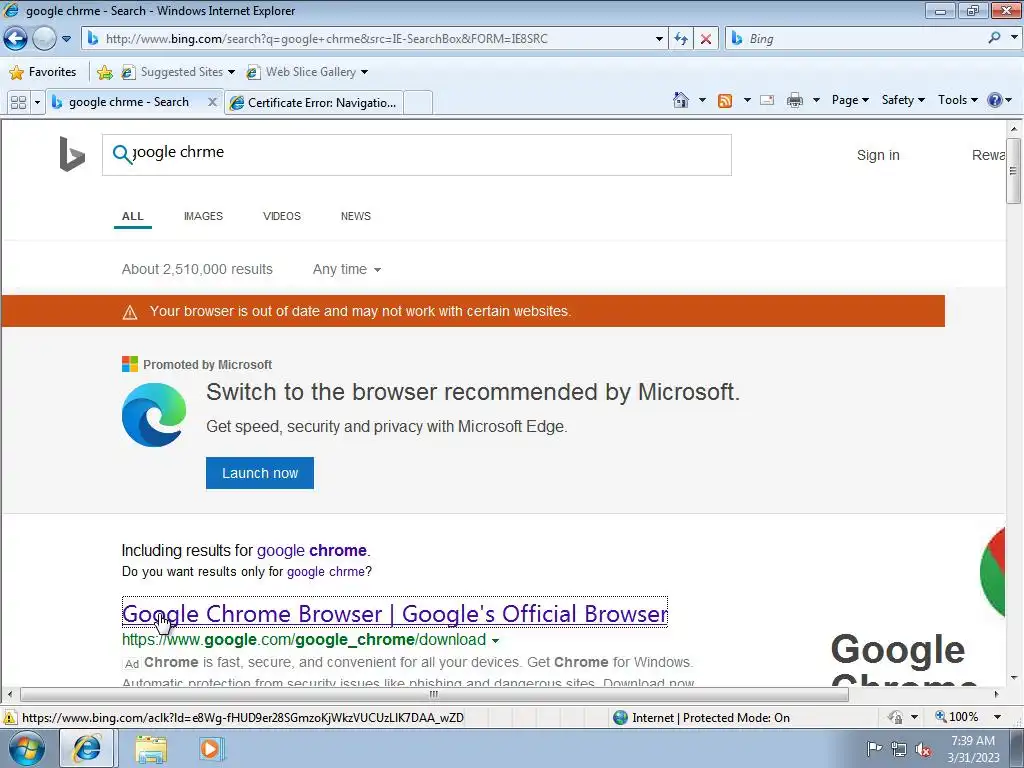Click the browser out of date warning banner
The image size is (1024, 768).
(x=473, y=311)
